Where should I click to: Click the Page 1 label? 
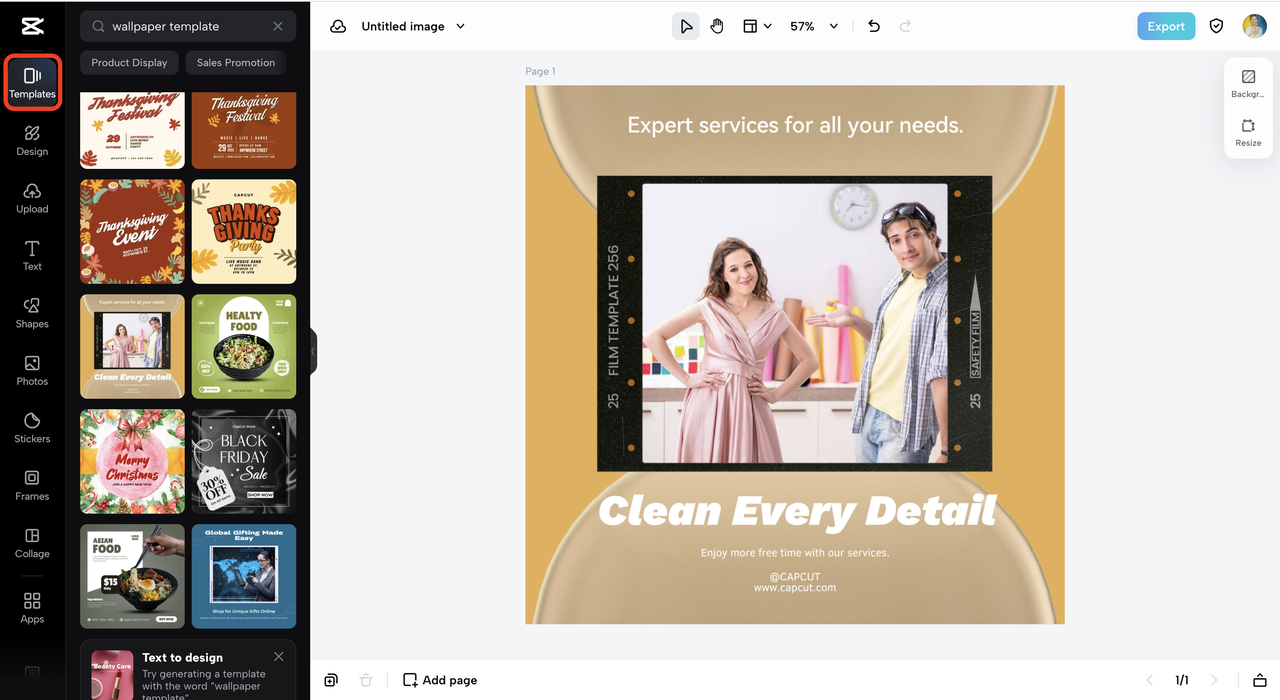(x=540, y=71)
